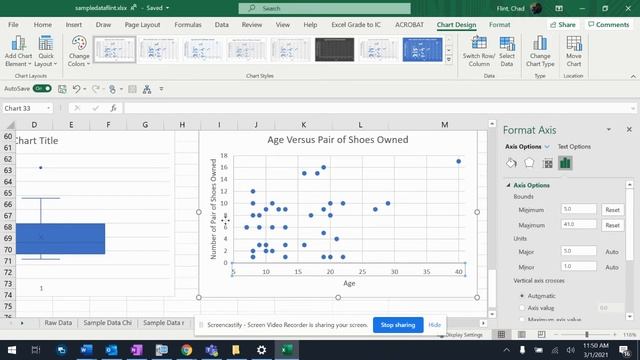Screen dimensions: 640x360
Task: Open Name Box dropdown arrow
Action: [x=48, y=108]
